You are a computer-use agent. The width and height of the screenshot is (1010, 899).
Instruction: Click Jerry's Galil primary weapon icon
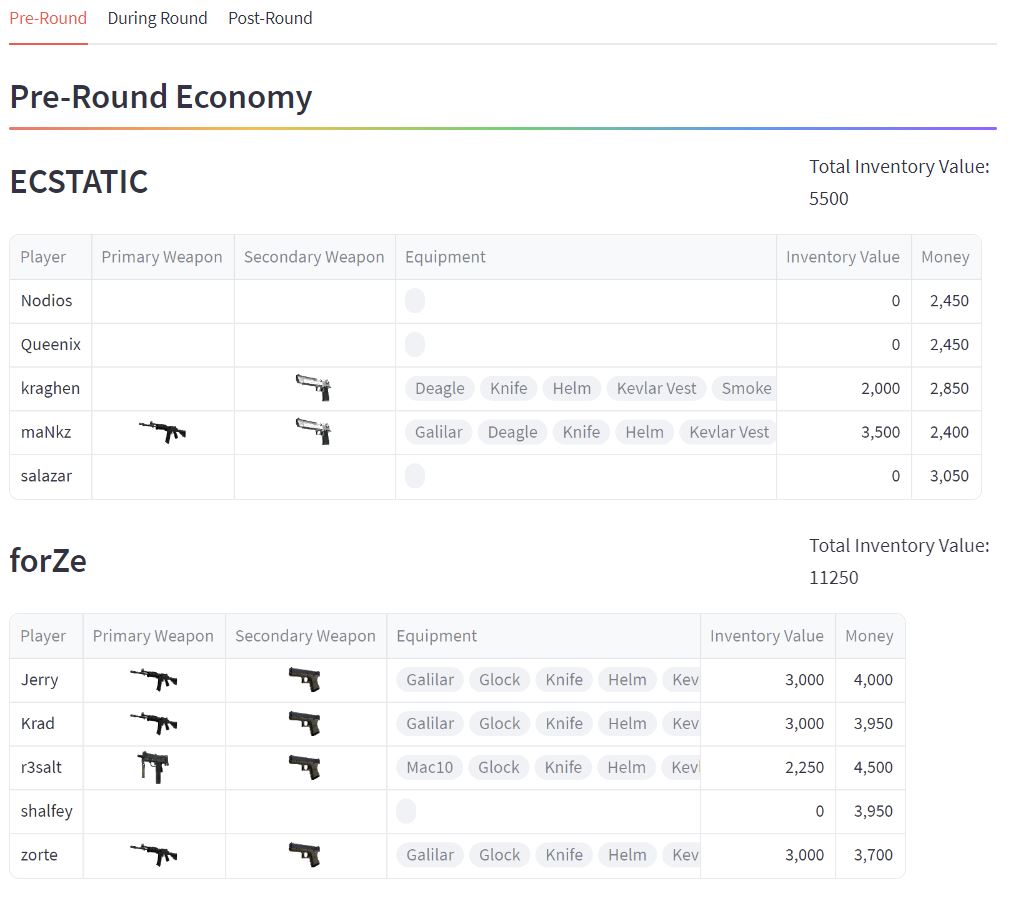154,679
